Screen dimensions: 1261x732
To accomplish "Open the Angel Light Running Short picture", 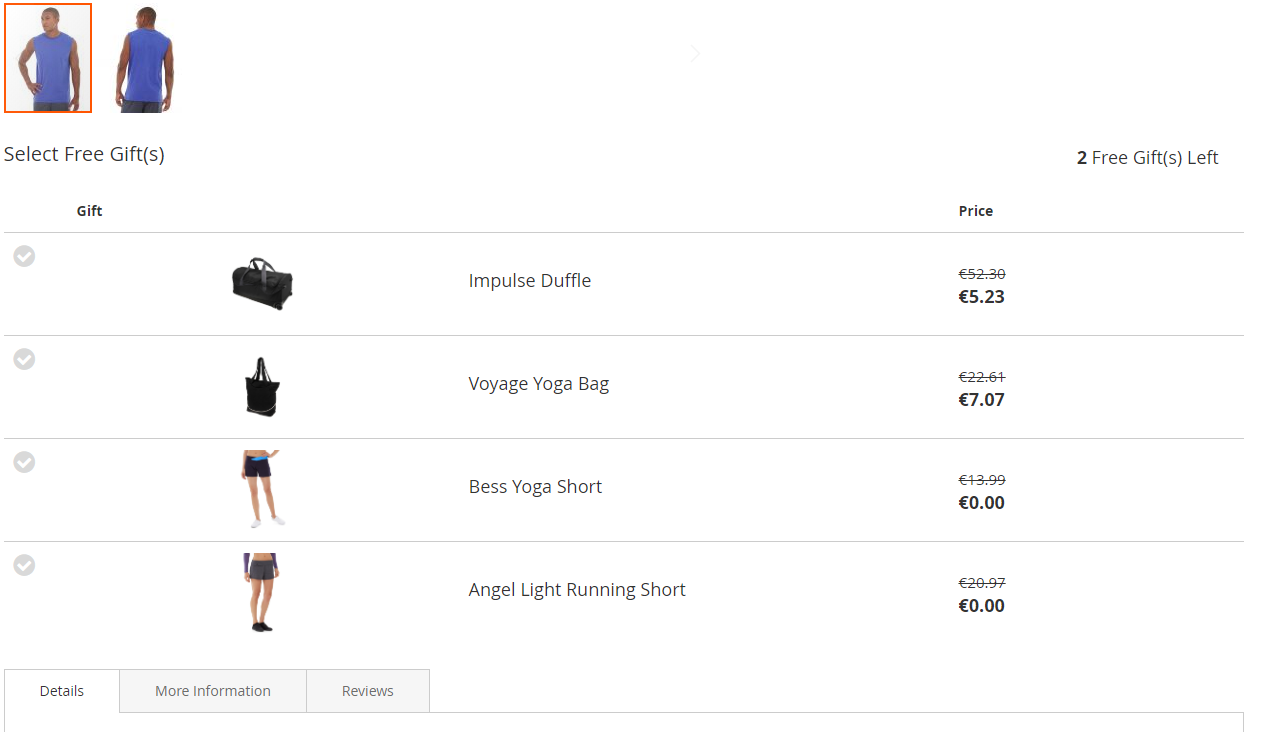I will pyautogui.click(x=262, y=592).
